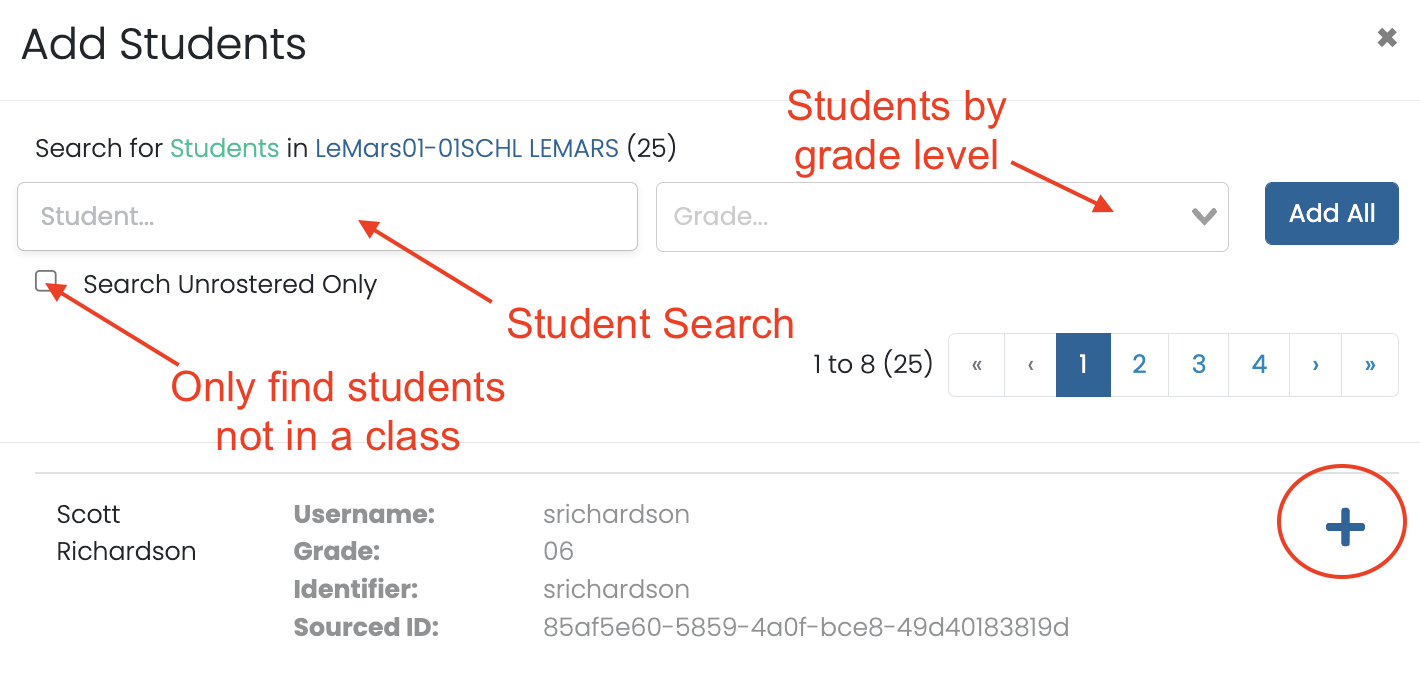Select page 1 in pagination
The image size is (1420, 692).
point(1083,365)
